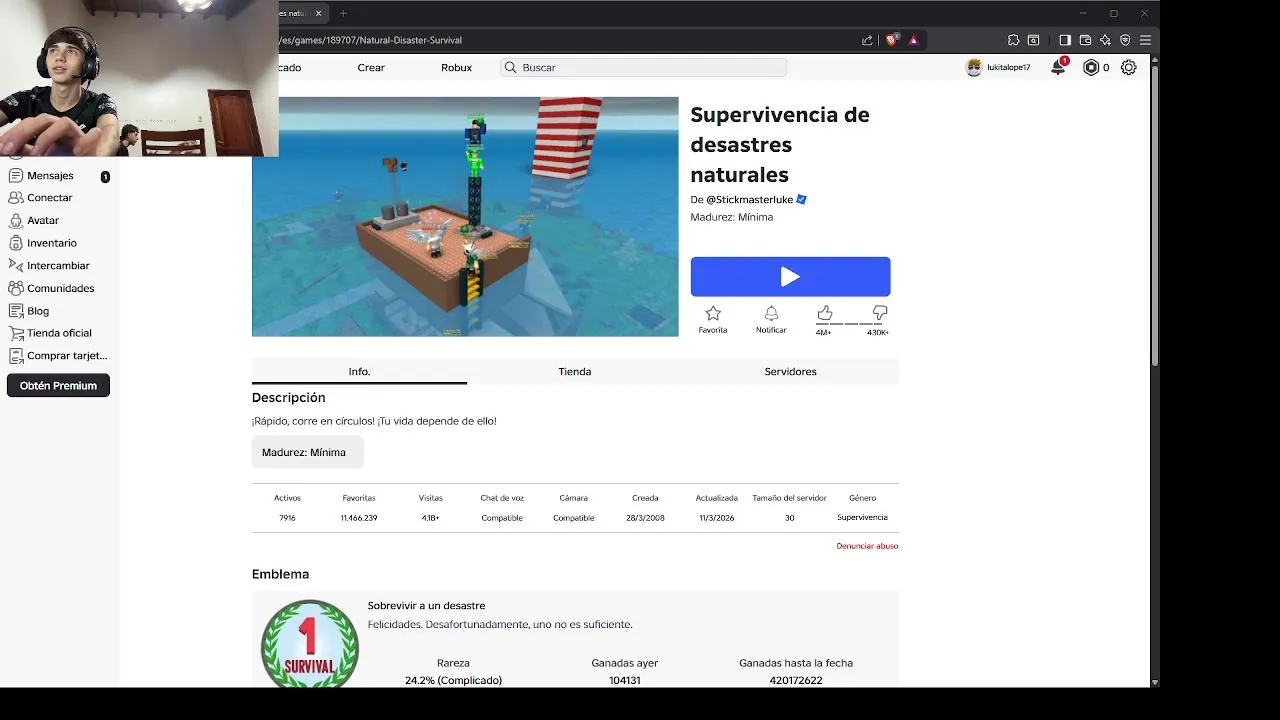The width and height of the screenshot is (1280, 720).
Task: Click the Sobrevivir a un desastre badge title
Action: (426, 605)
